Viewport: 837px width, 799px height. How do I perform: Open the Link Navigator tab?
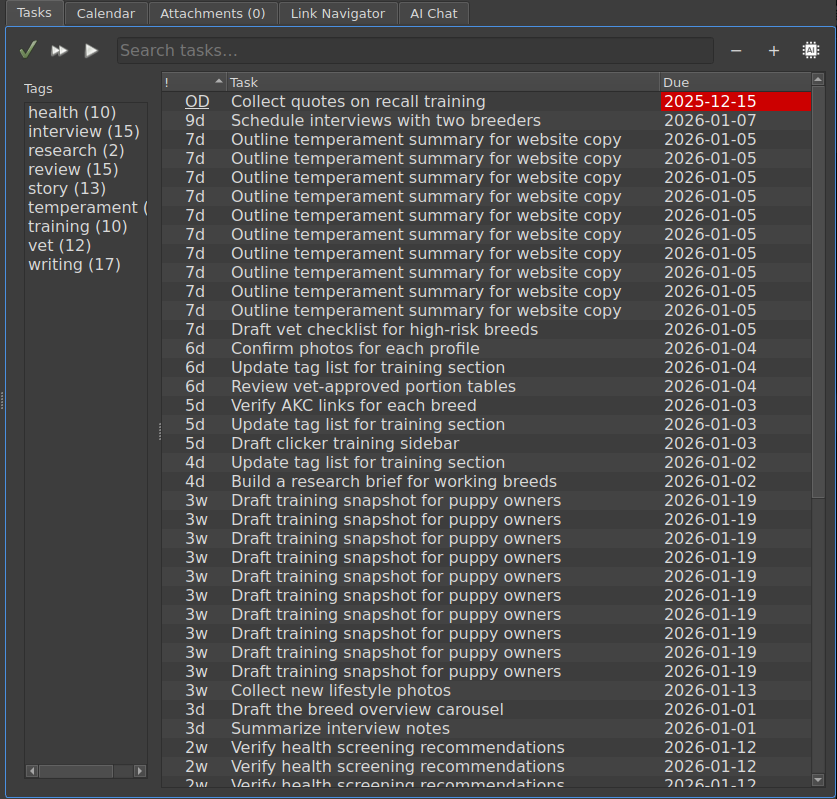pos(337,14)
